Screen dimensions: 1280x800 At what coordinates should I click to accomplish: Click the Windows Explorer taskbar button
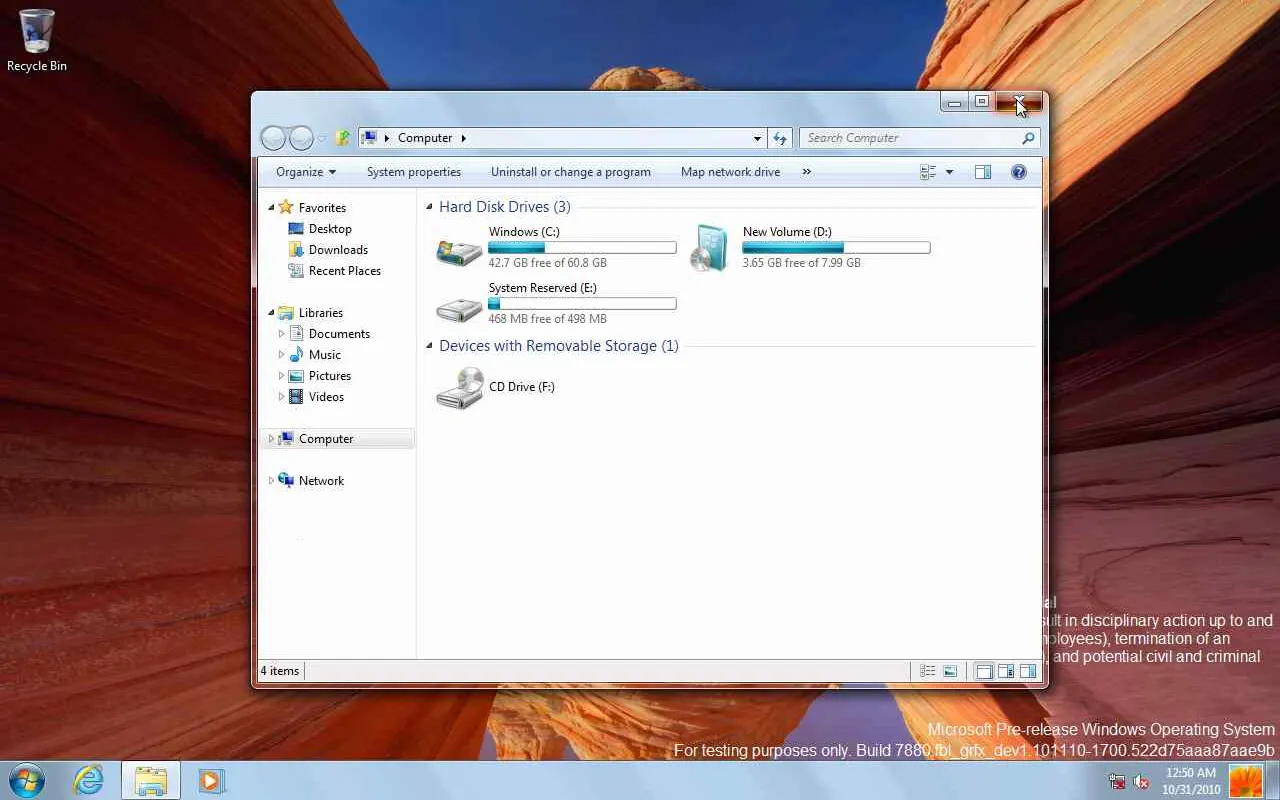(151, 780)
